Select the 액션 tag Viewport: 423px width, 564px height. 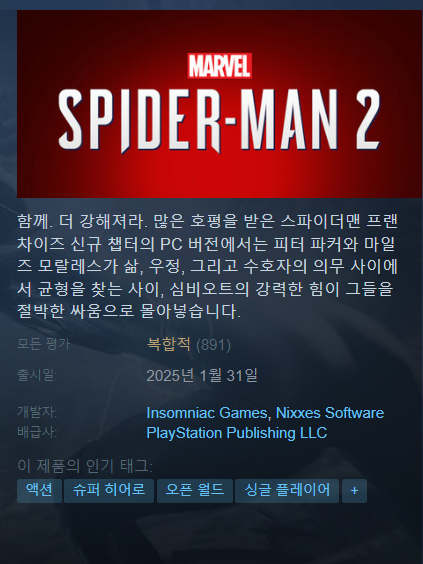tap(40, 491)
